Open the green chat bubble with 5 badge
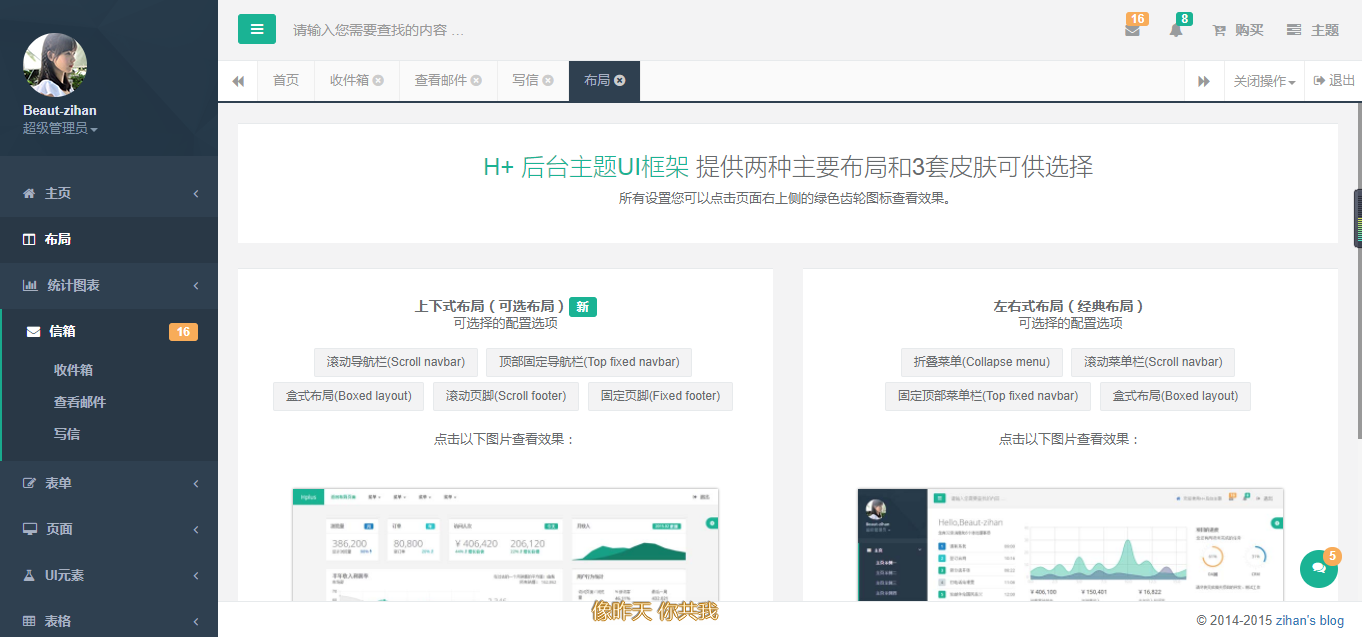Screen dimensions: 1362x637 (1319, 568)
